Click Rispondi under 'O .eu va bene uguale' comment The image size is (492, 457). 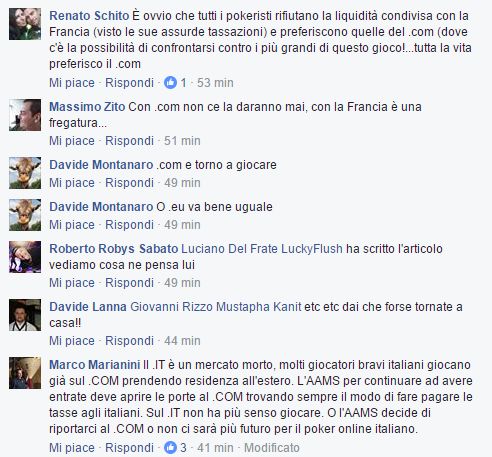click(129, 225)
